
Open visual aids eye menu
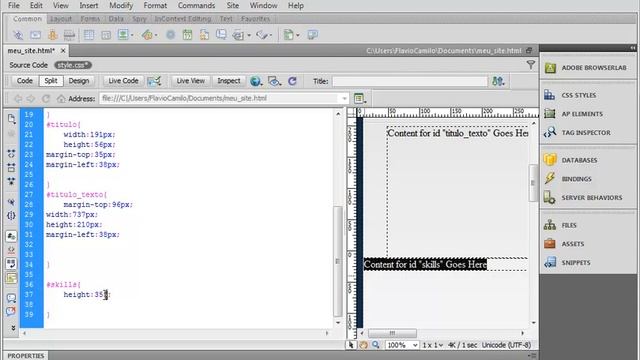point(274,81)
